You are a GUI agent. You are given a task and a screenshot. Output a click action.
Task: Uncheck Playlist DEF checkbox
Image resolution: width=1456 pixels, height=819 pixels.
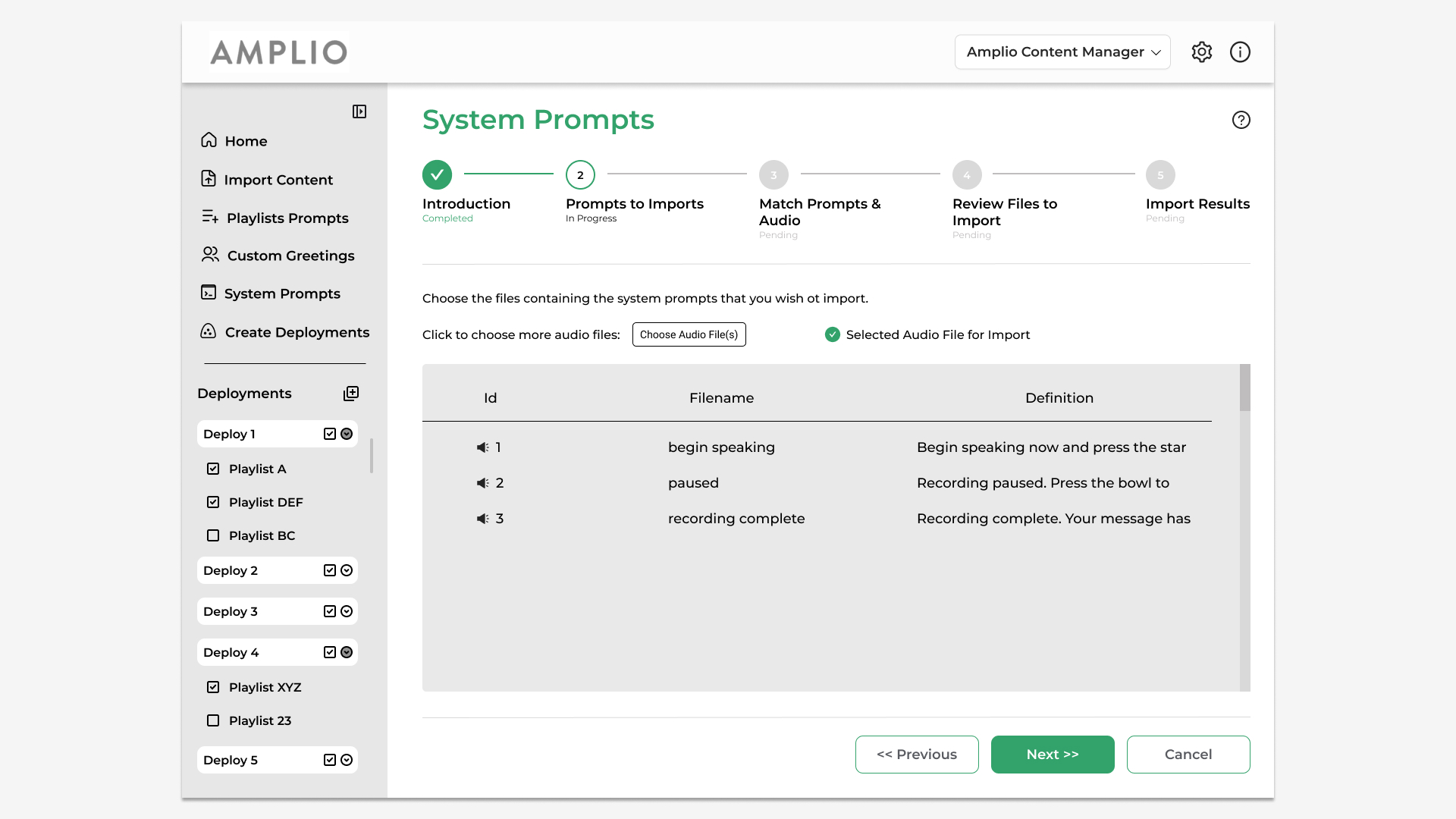213,502
